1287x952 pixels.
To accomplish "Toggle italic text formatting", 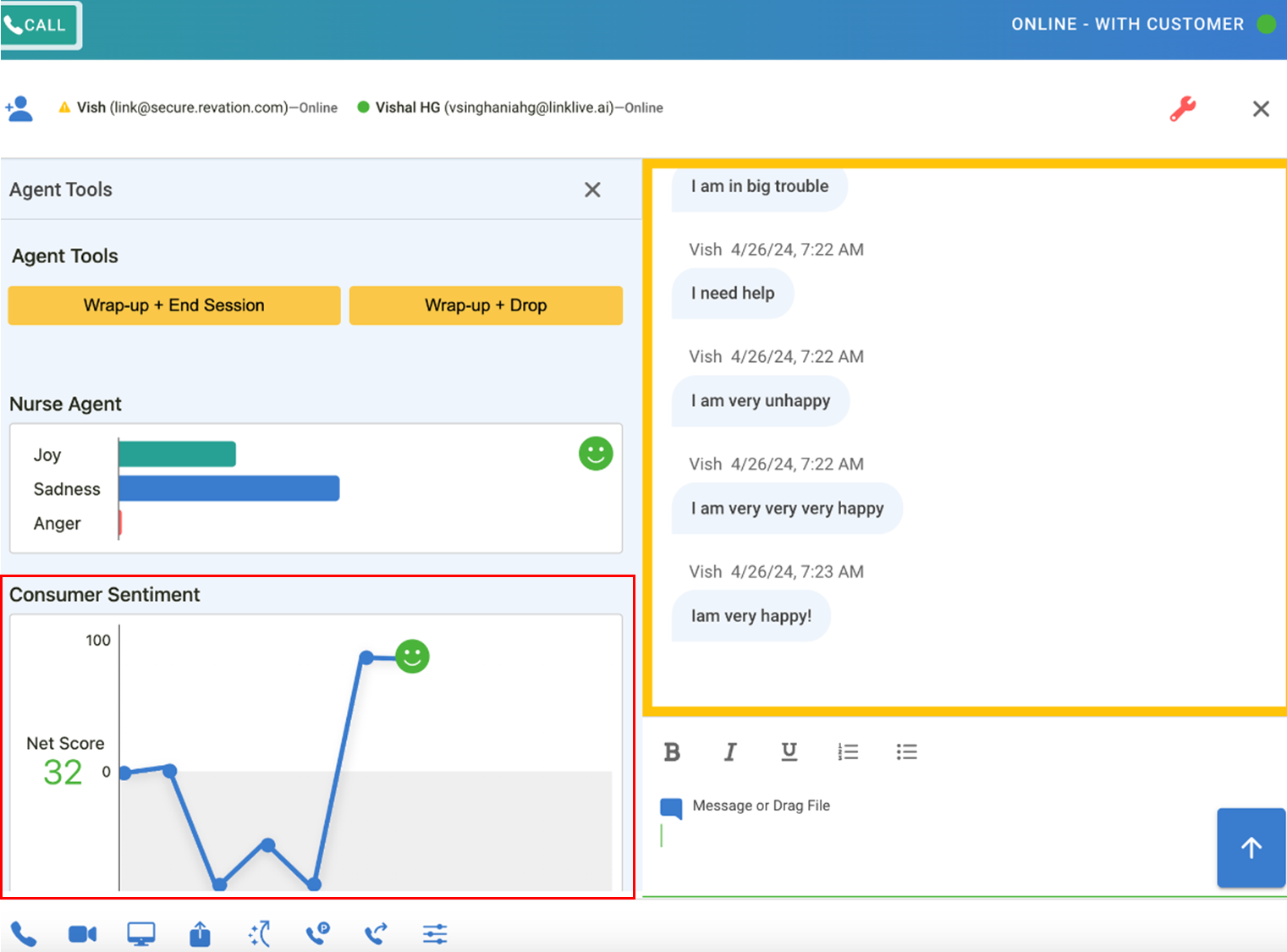I will (x=730, y=751).
